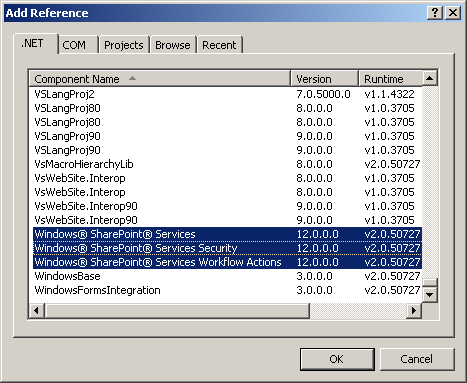This screenshot has width=467, height=383.
Task: Click the Cancel button
Action: click(x=417, y=359)
